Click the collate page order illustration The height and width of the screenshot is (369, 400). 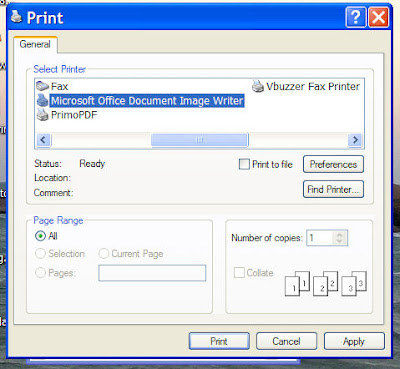point(326,283)
